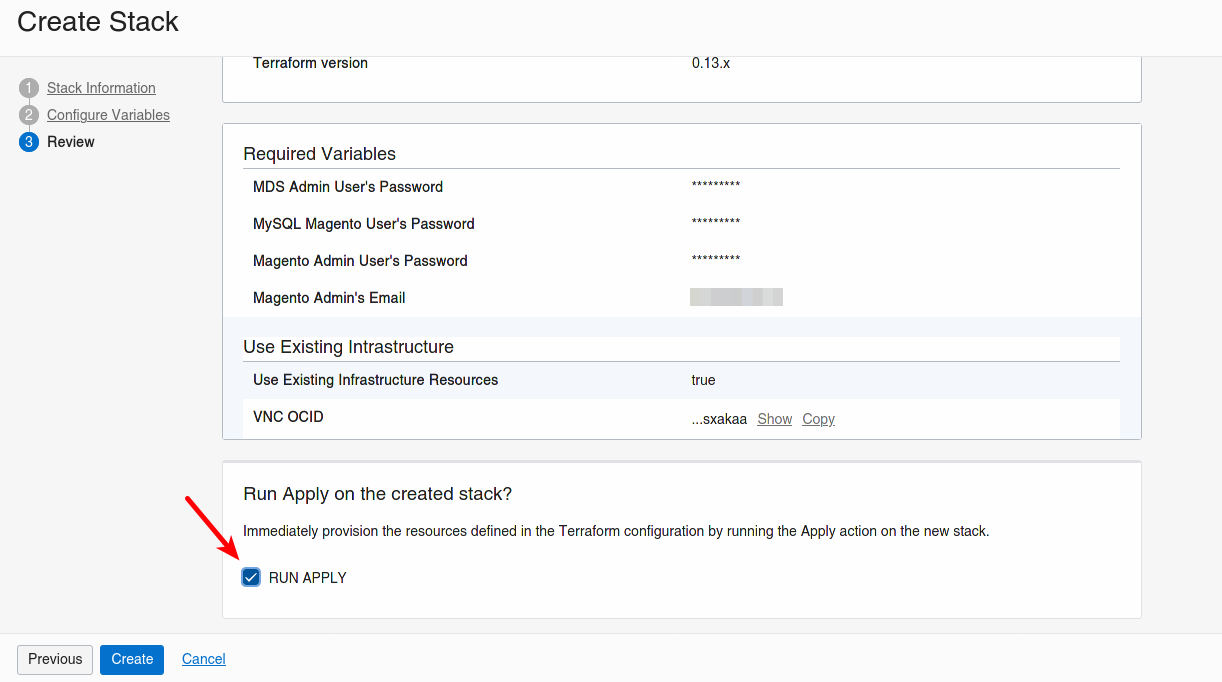Click the truncated OCID text ending sxakaa

[x=719, y=419]
